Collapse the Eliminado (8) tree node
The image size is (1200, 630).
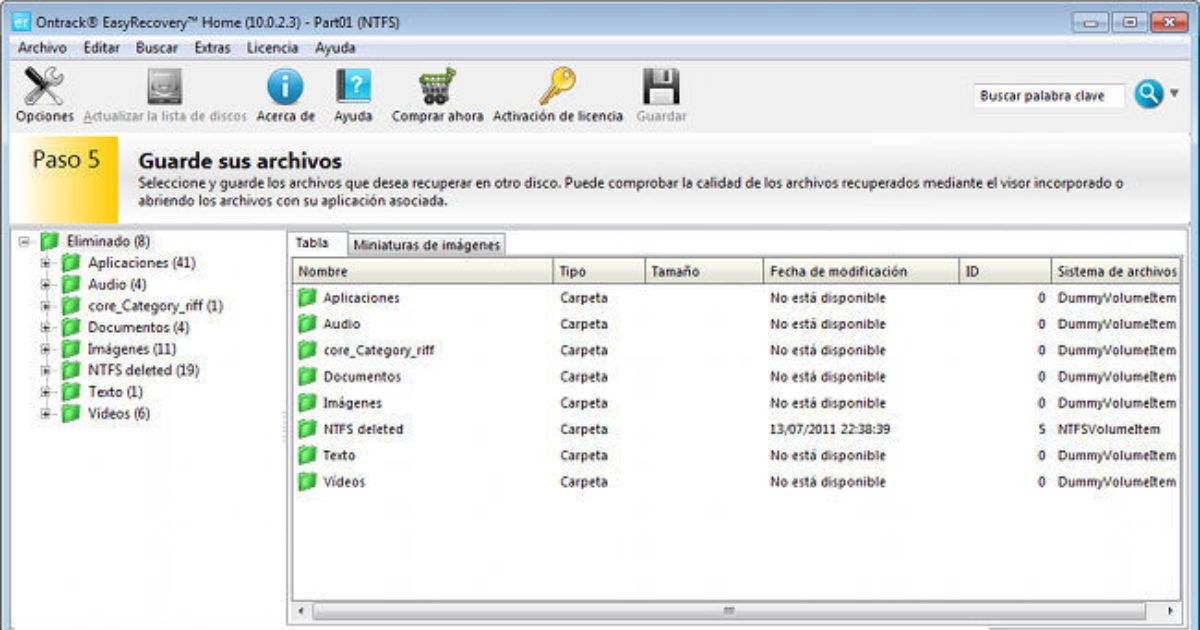pos(24,241)
